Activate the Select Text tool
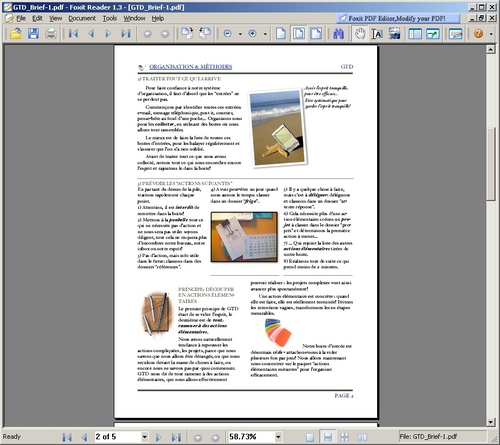 point(377,34)
